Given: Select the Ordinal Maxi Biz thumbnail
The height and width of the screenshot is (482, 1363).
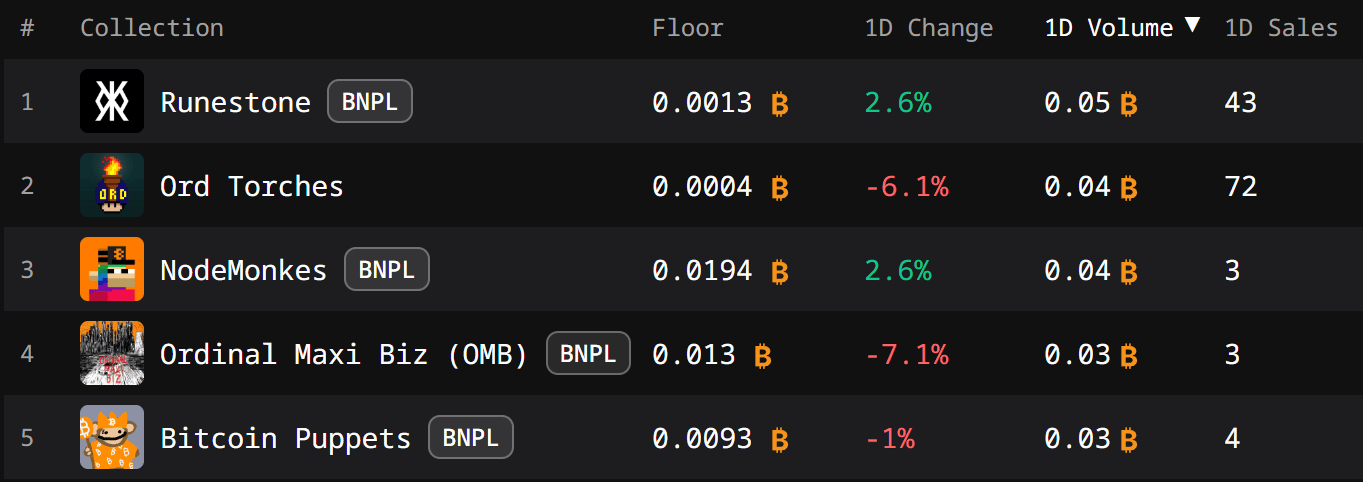Looking at the screenshot, I should [x=112, y=353].
